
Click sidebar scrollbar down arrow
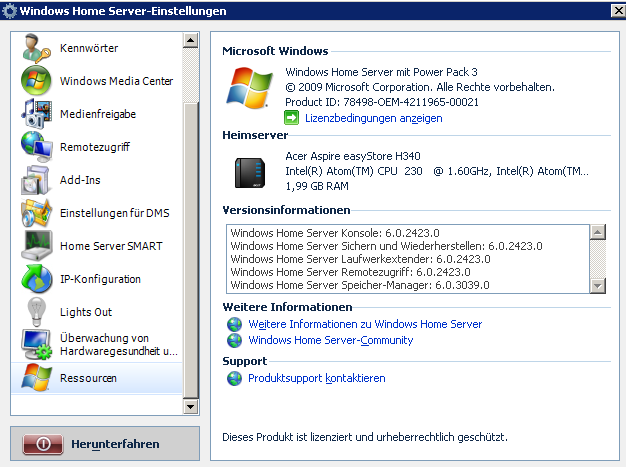coord(190,407)
